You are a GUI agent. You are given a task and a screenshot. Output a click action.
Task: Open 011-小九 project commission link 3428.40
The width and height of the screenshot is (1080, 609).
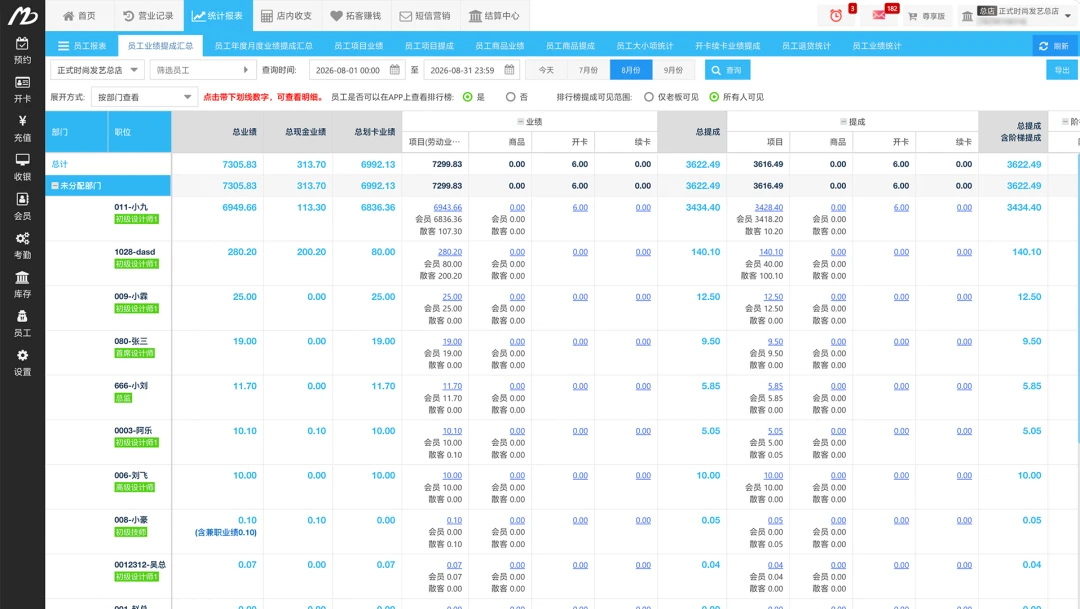pyautogui.click(x=769, y=207)
